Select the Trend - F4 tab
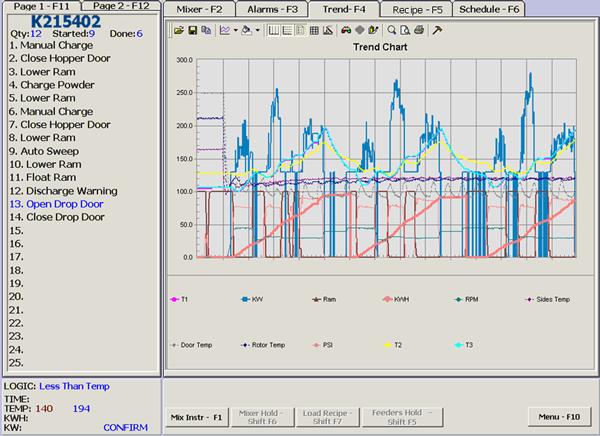 coord(344,9)
